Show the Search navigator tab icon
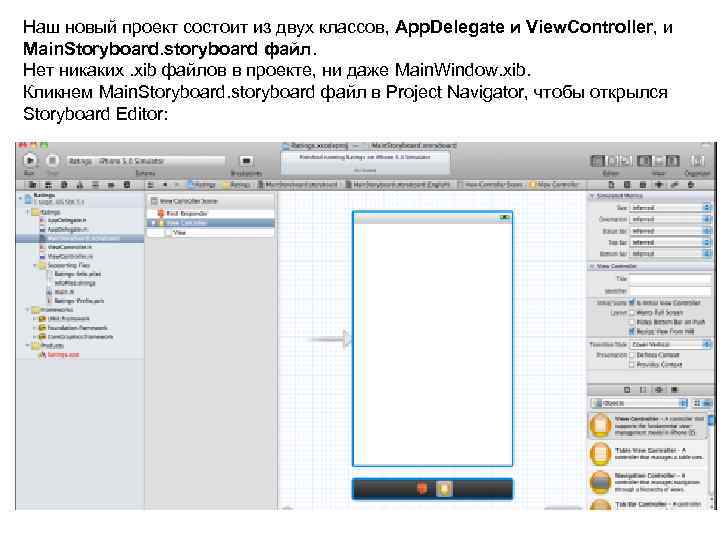 pyautogui.click(x=64, y=185)
